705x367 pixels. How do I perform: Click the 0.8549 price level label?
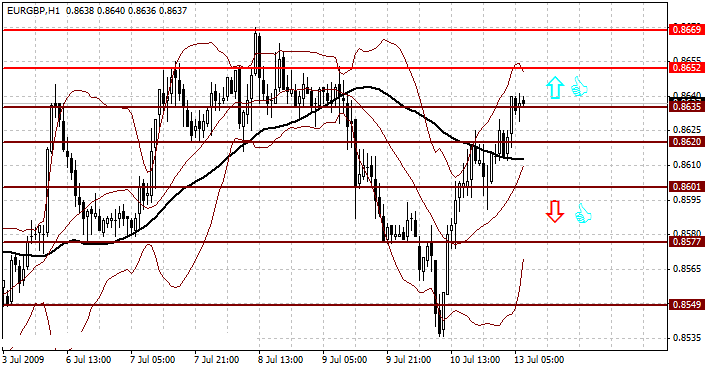[x=686, y=305]
